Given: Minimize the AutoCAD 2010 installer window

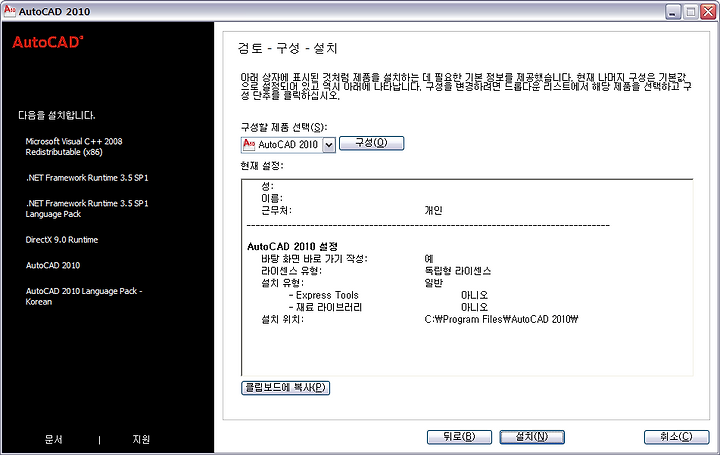Looking at the screenshot, I should (673, 11).
